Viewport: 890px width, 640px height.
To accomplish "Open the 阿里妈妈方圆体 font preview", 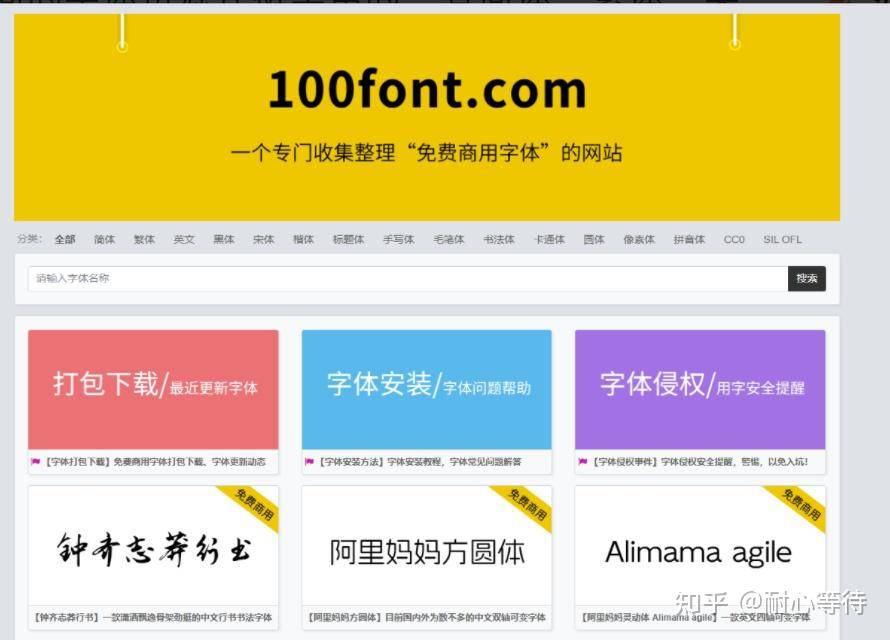I will point(427,546).
